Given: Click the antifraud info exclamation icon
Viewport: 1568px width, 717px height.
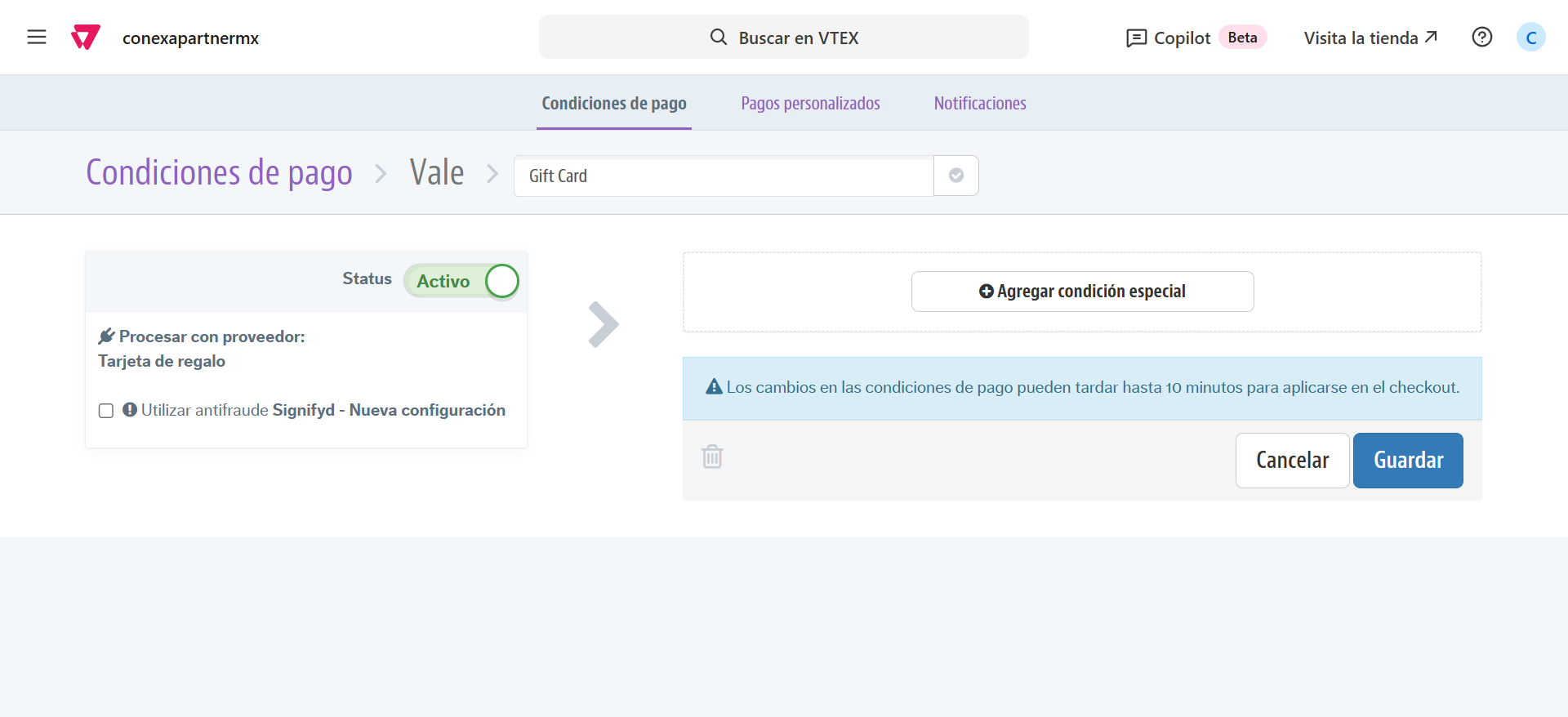Looking at the screenshot, I should 130,410.
